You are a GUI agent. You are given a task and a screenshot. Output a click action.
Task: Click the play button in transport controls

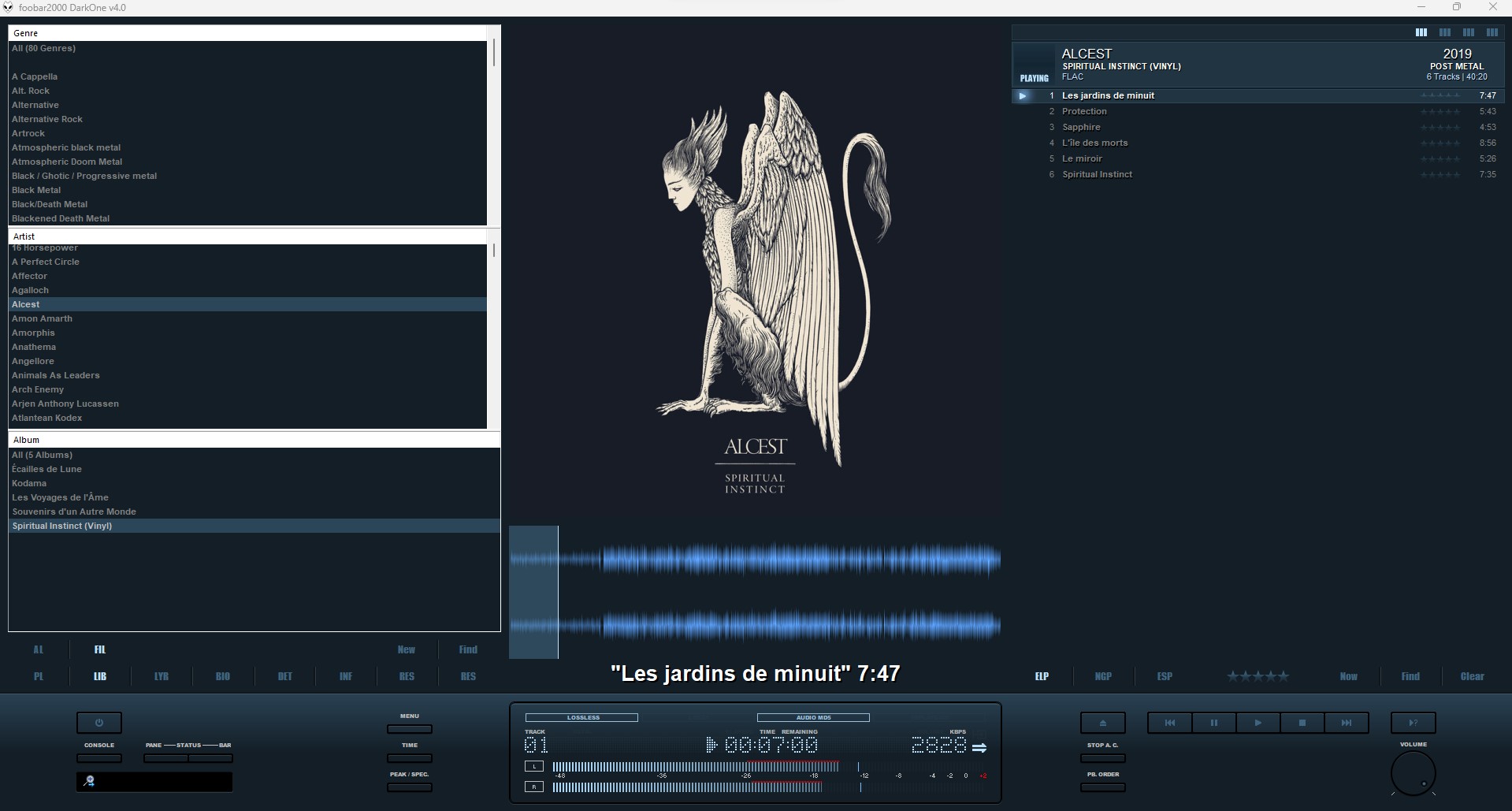pos(1258,723)
